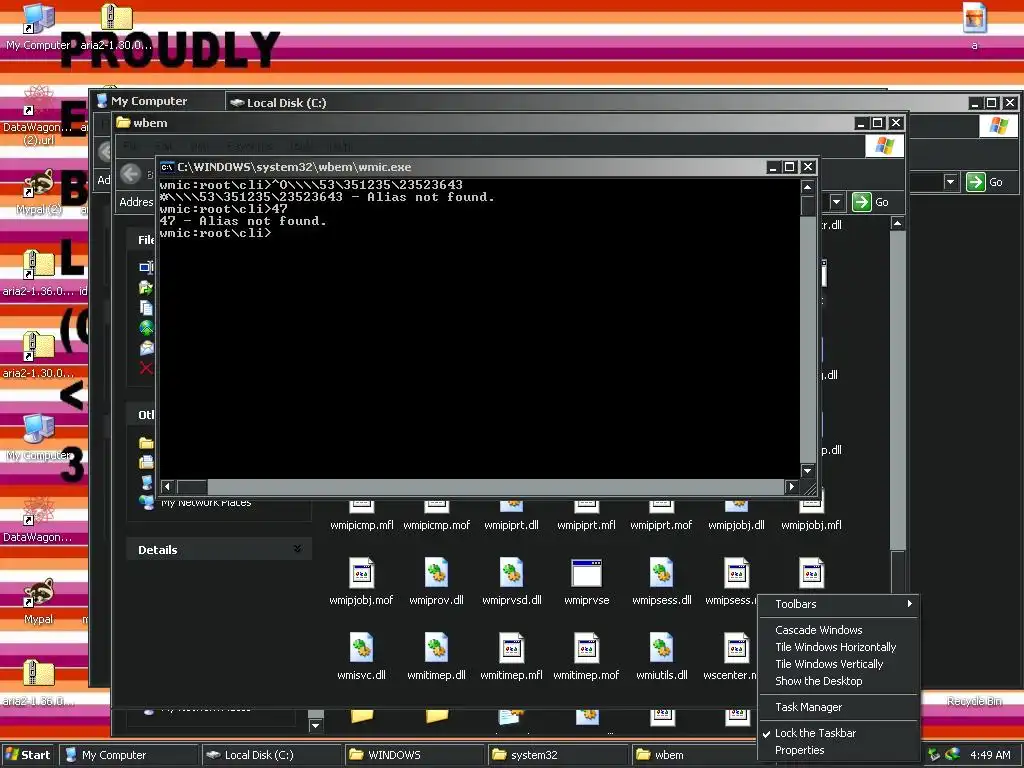Open the desktop file named 'a'
The width and height of the screenshot is (1024, 768).
click(x=974, y=18)
